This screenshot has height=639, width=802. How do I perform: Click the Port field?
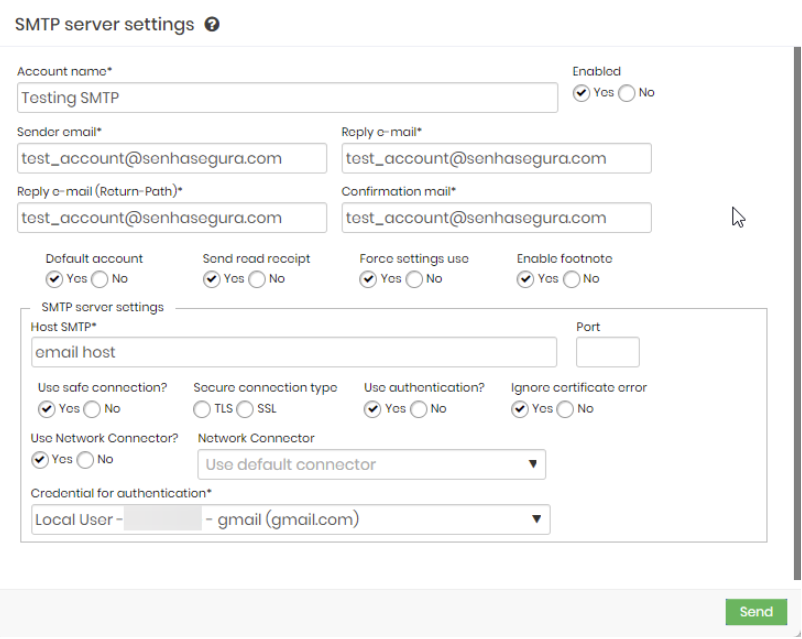(x=607, y=351)
